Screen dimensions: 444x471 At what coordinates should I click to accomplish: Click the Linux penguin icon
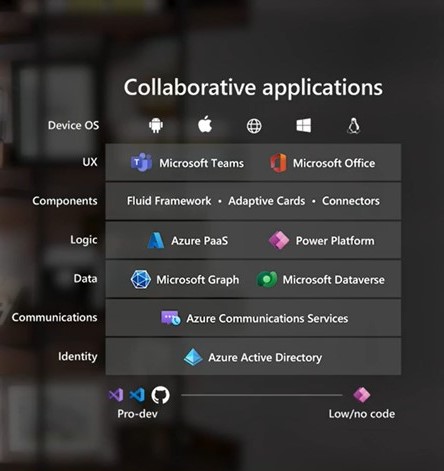(354, 126)
